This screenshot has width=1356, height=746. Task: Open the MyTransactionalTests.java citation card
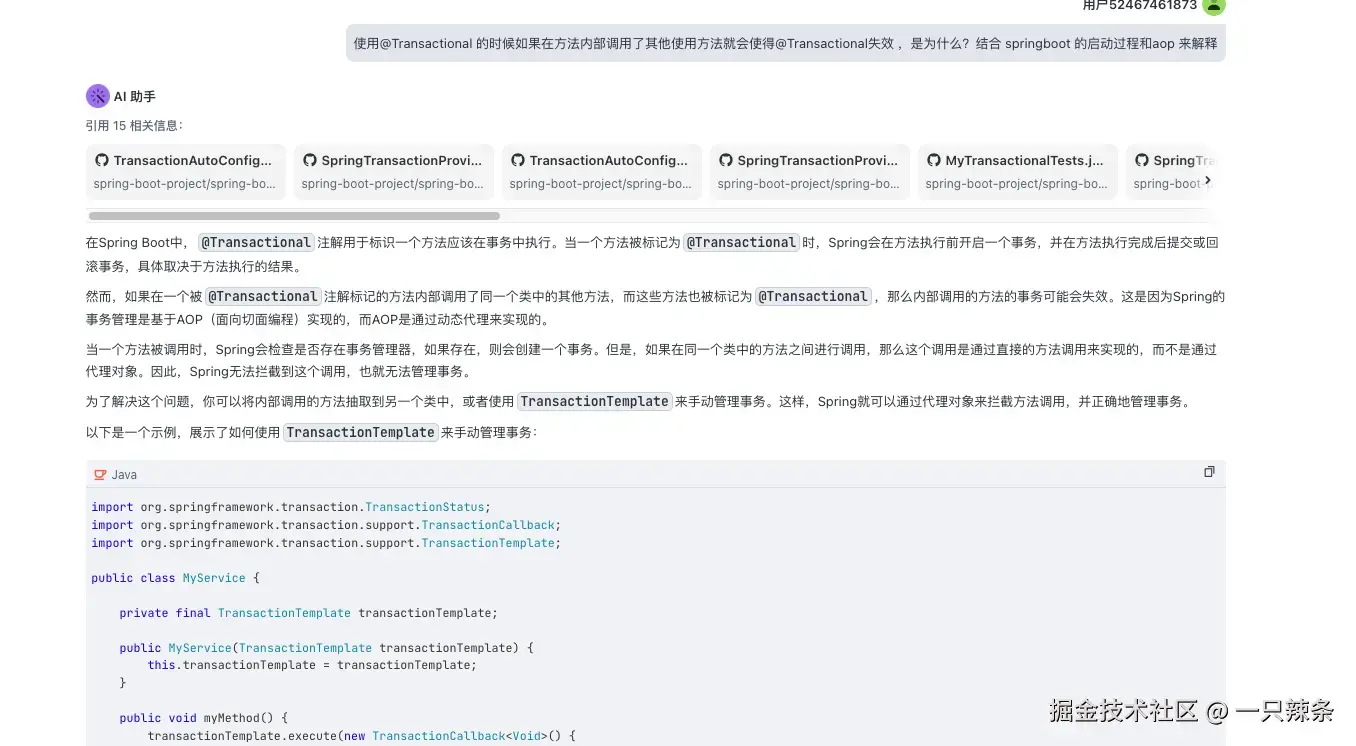point(1017,170)
